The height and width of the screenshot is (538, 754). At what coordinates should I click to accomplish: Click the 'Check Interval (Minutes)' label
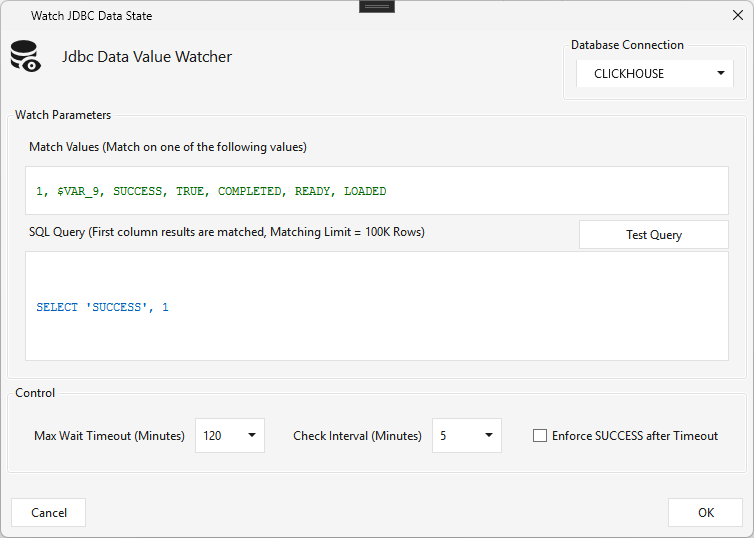(357, 436)
